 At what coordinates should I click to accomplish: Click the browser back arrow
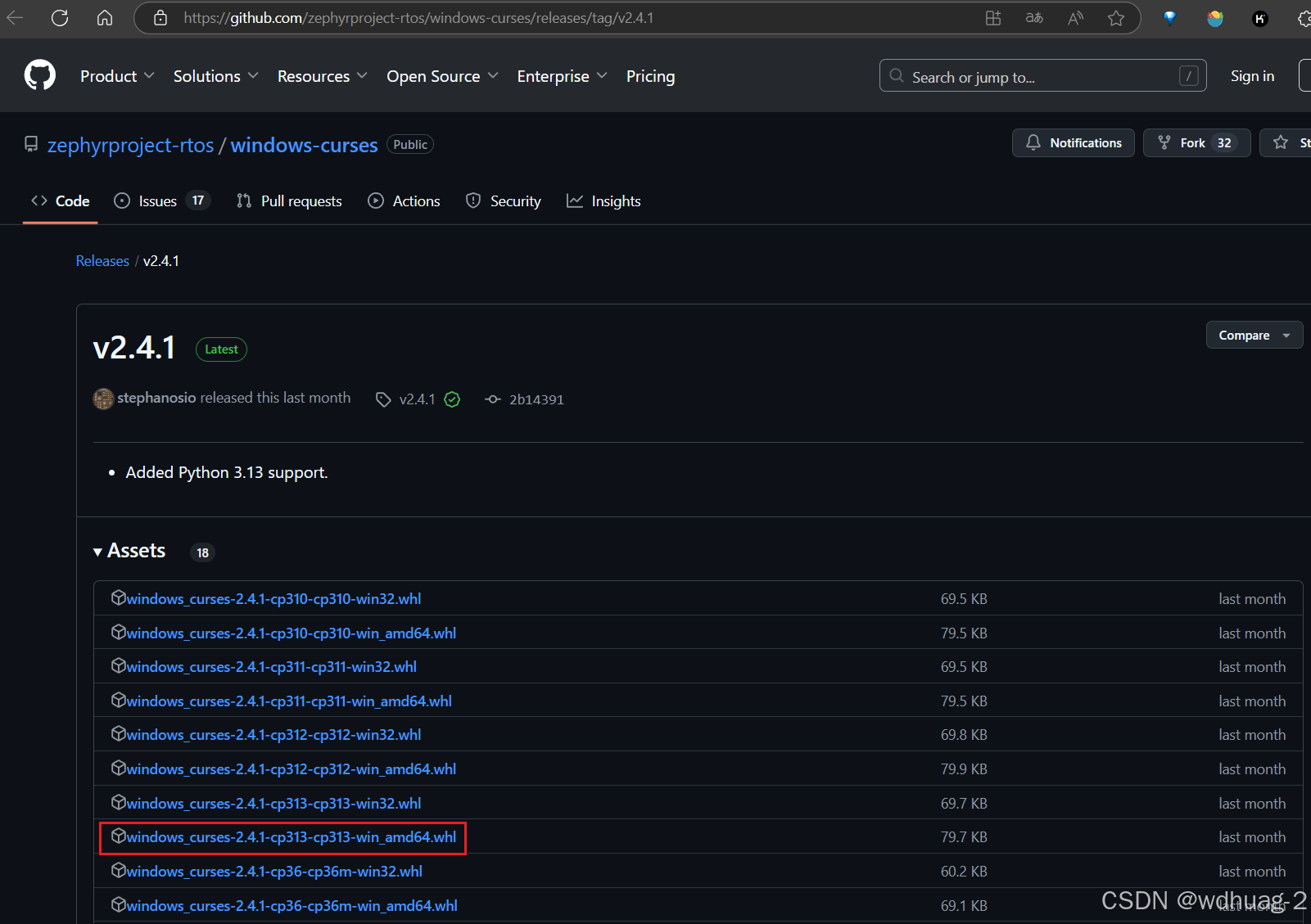(x=15, y=17)
